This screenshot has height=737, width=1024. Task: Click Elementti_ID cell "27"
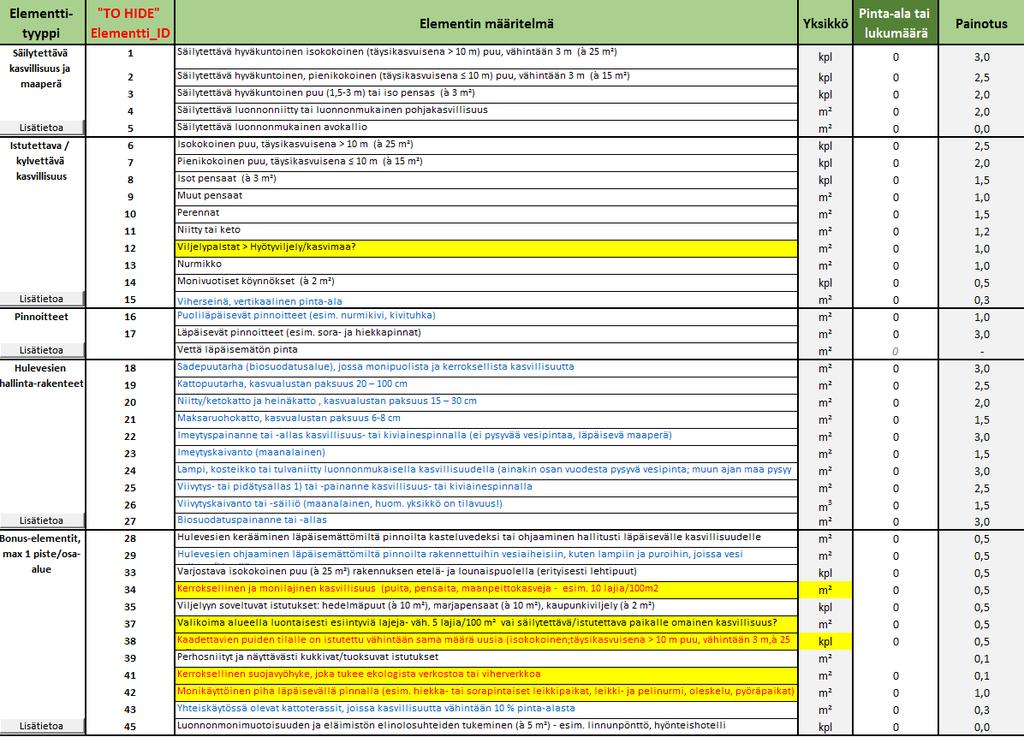pos(130,521)
